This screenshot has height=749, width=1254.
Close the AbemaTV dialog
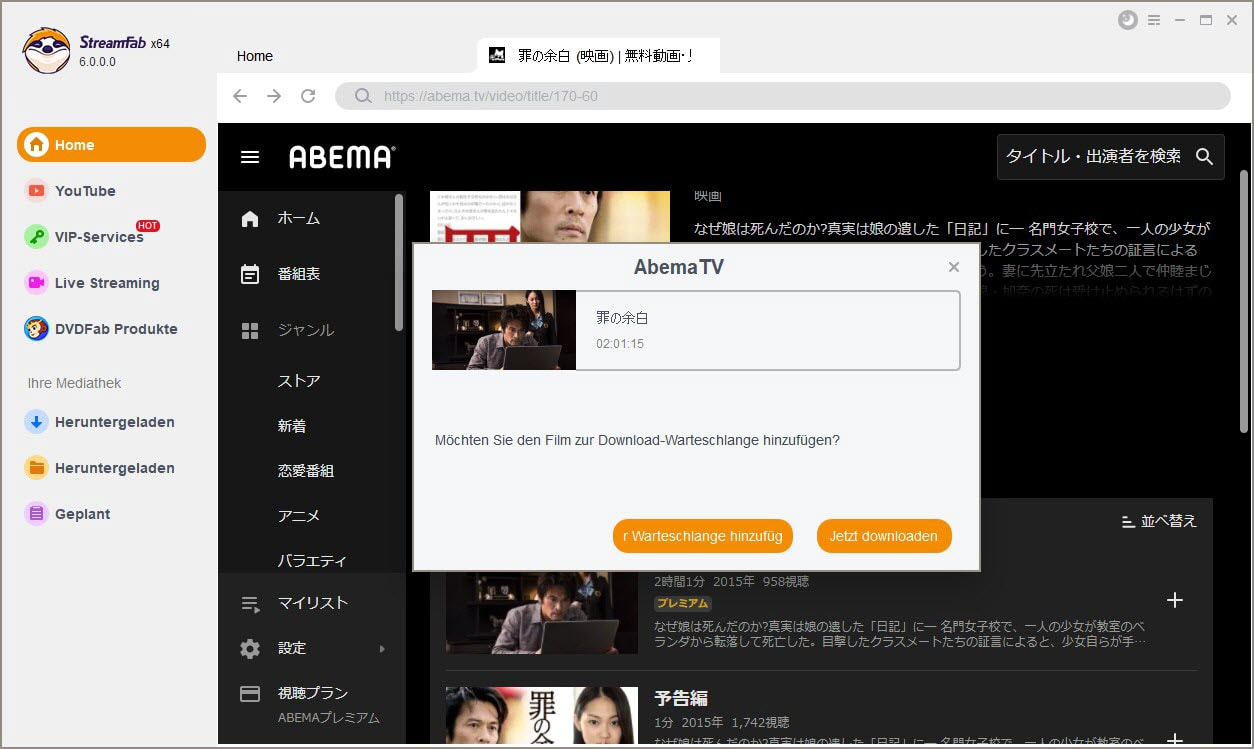point(954,267)
